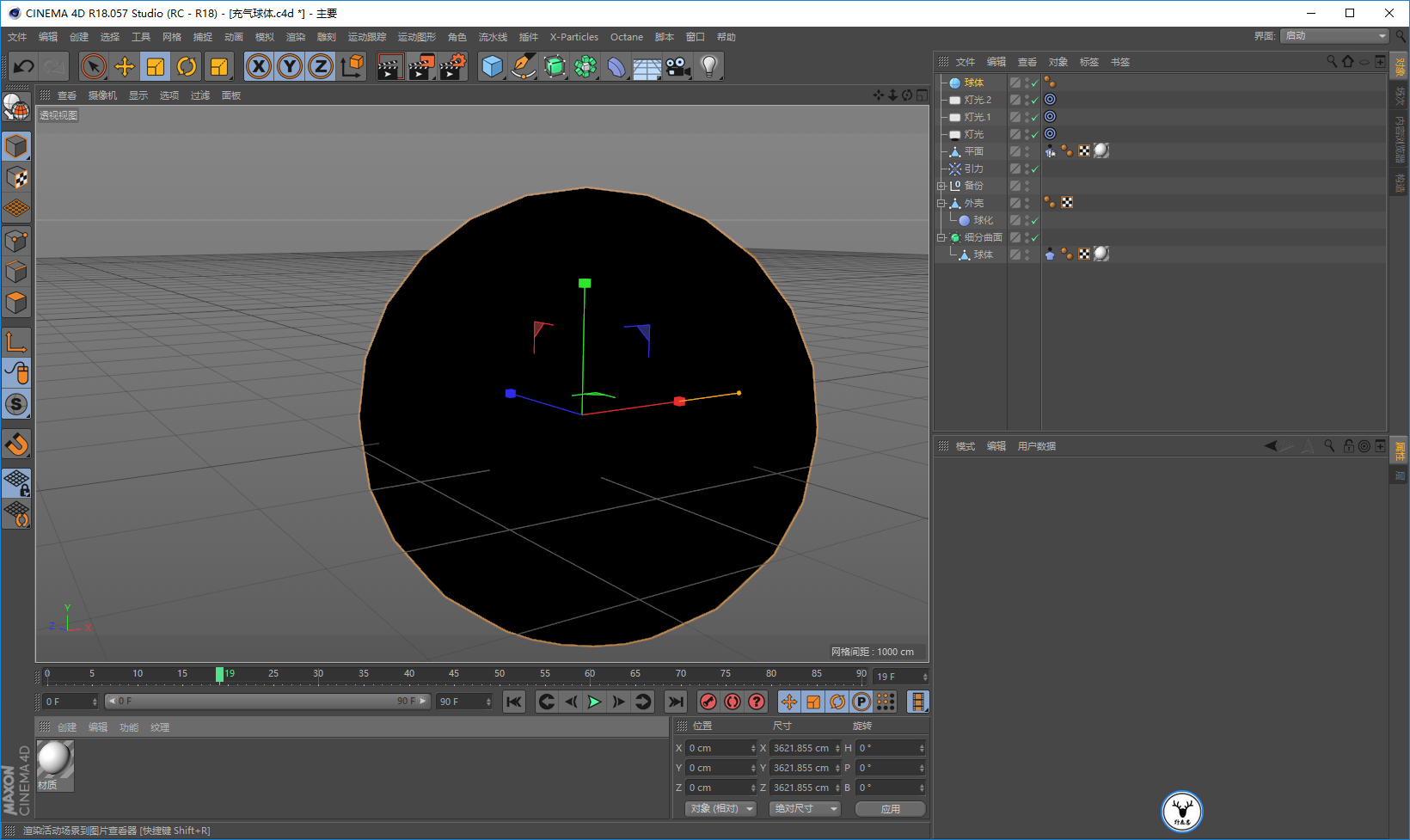Add a Light object

708,66
